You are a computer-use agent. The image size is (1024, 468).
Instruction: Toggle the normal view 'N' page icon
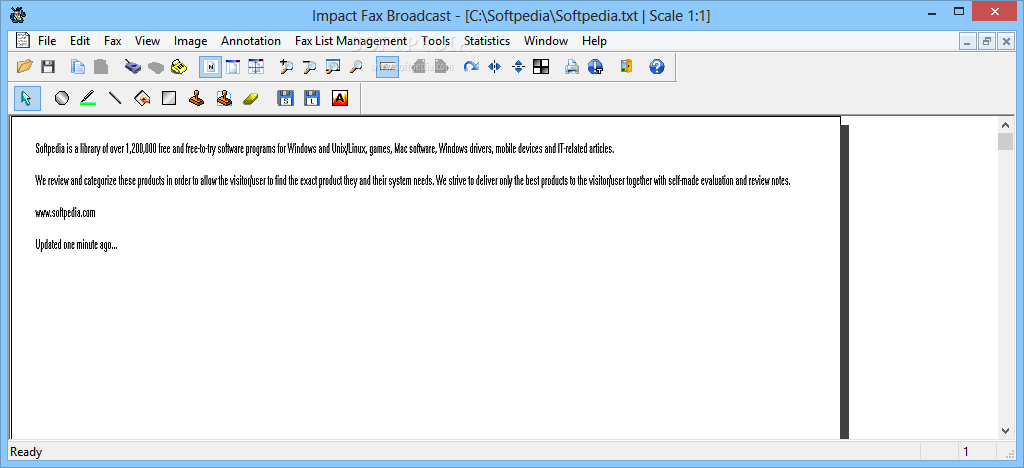coord(210,67)
